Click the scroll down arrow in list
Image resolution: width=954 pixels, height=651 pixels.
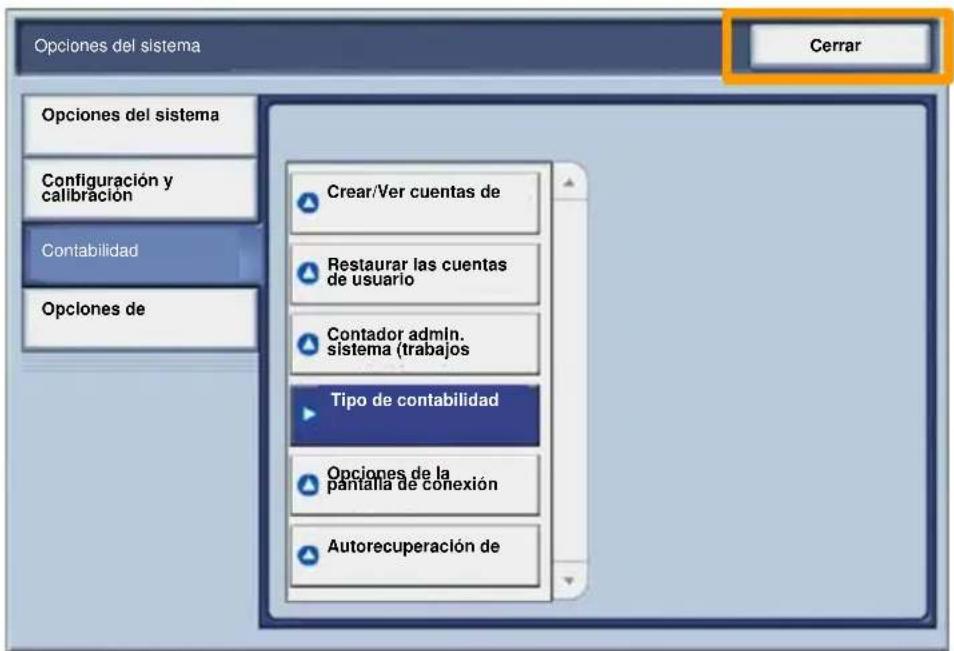(569, 580)
